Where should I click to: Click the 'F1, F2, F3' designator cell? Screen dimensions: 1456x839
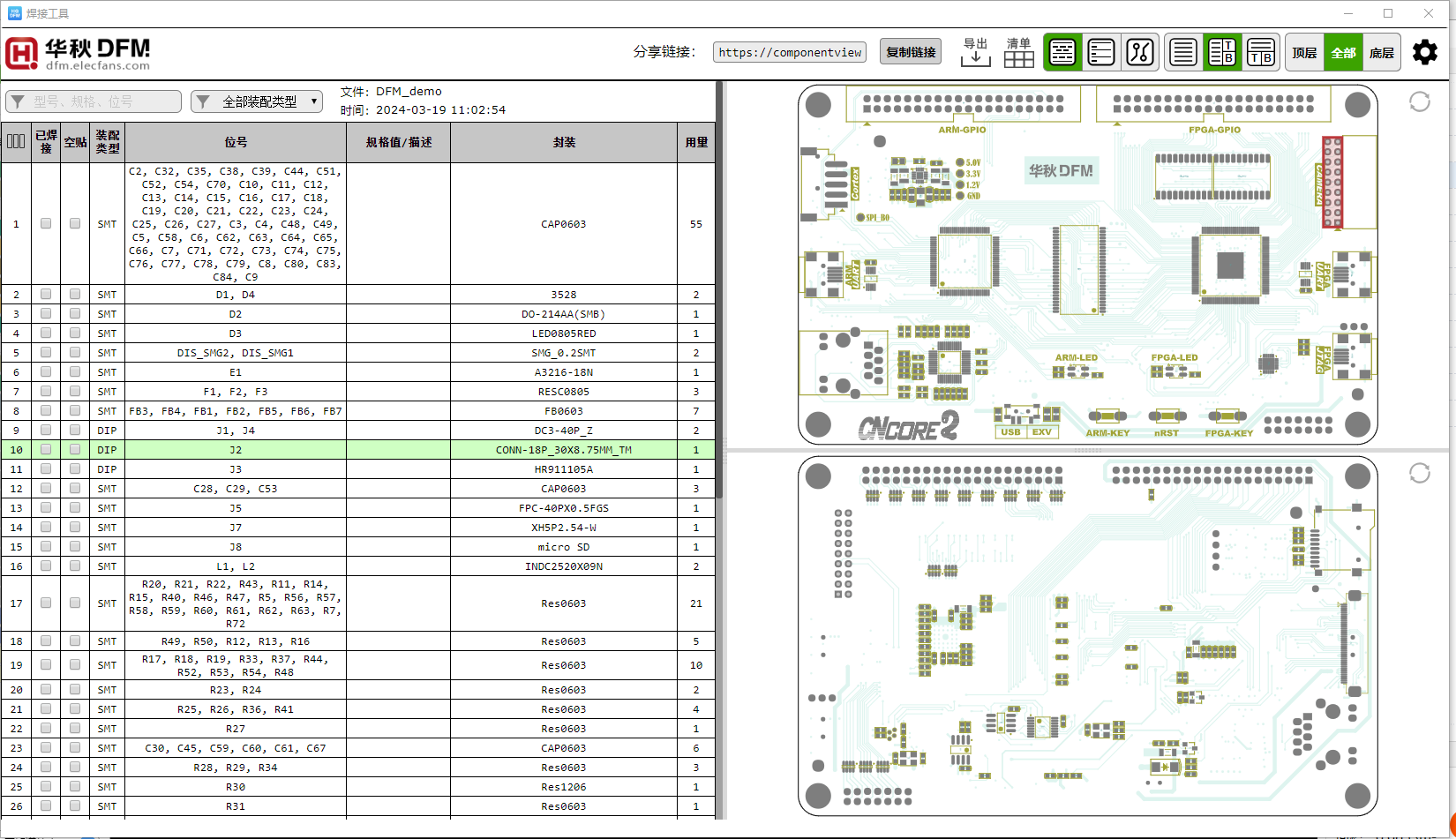click(236, 392)
